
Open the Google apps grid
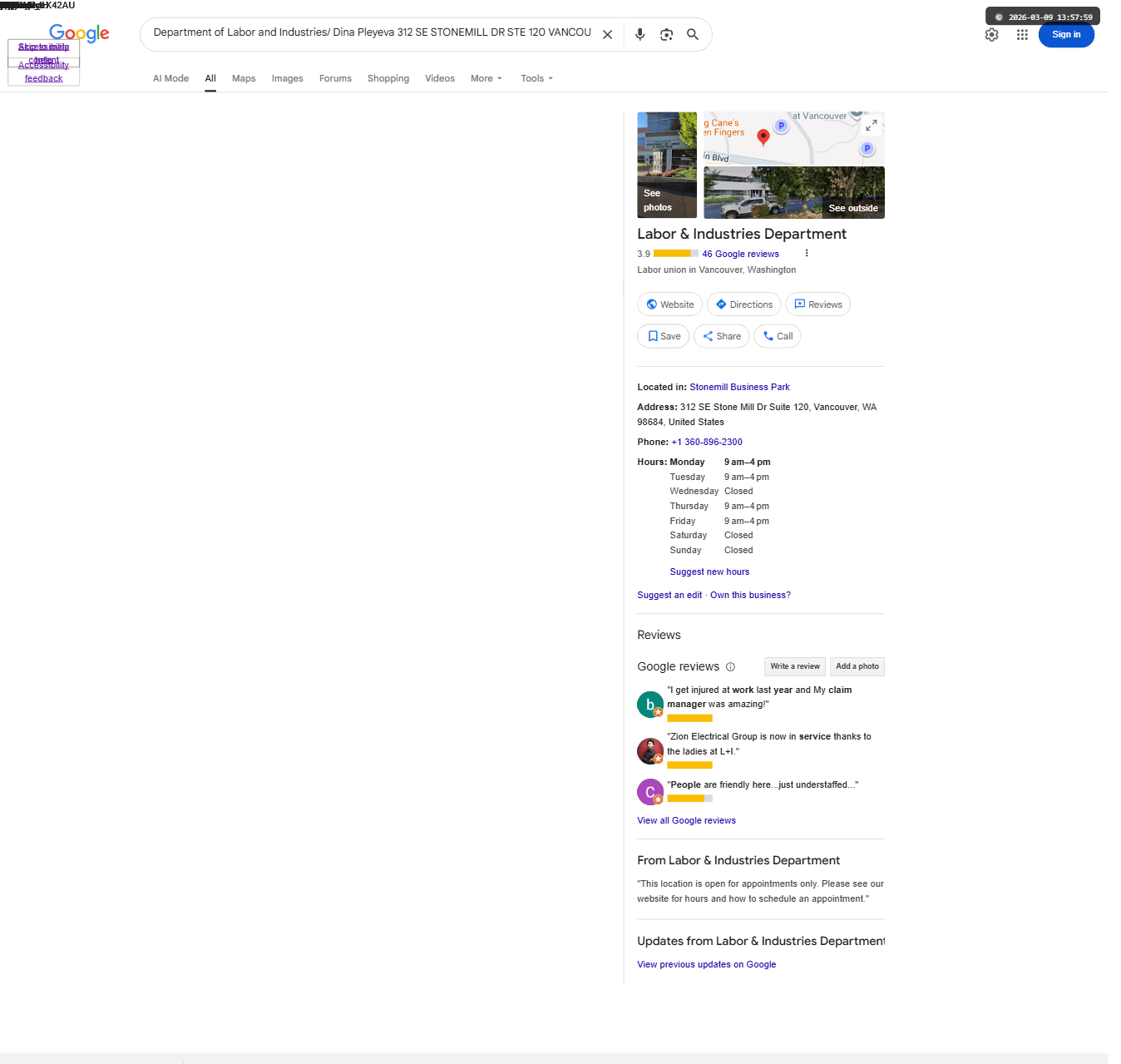click(x=1022, y=35)
